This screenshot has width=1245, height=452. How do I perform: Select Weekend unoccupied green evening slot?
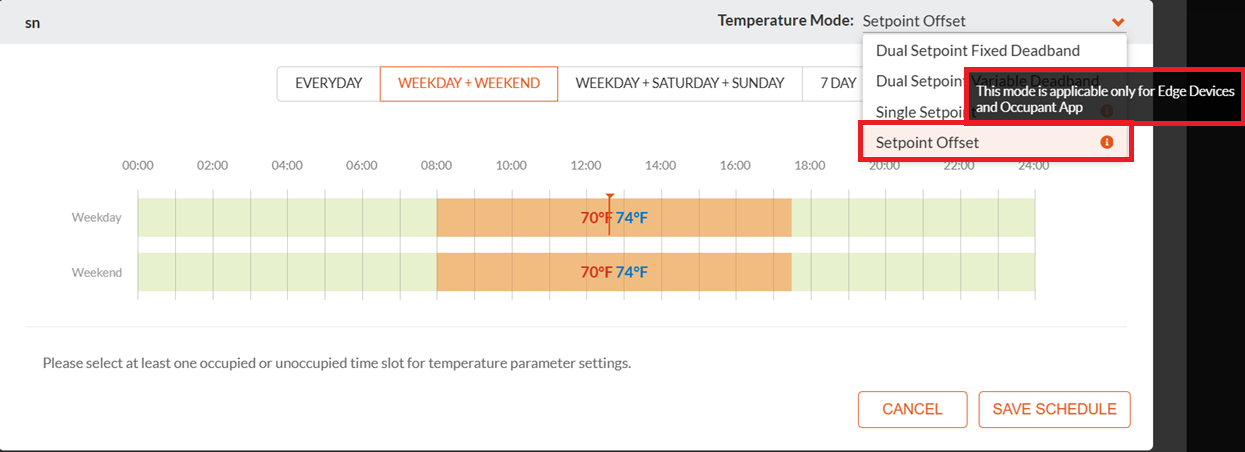point(913,272)
